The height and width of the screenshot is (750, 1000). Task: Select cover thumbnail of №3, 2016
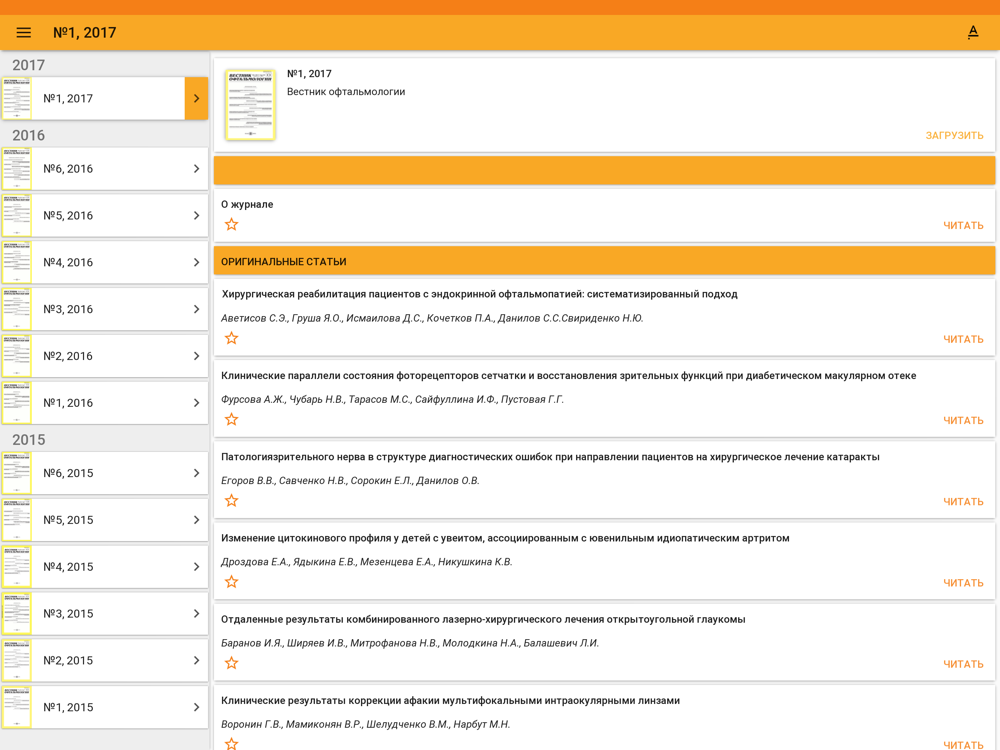[x=17, y=309]
